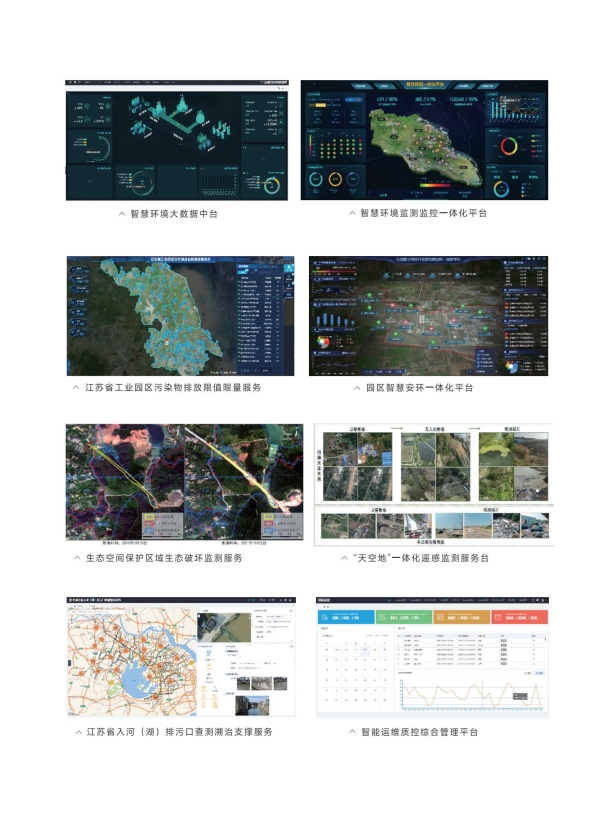Click the calendar grid in 智能运维 dashboard

pyautogui.click(x=355, y=675)
